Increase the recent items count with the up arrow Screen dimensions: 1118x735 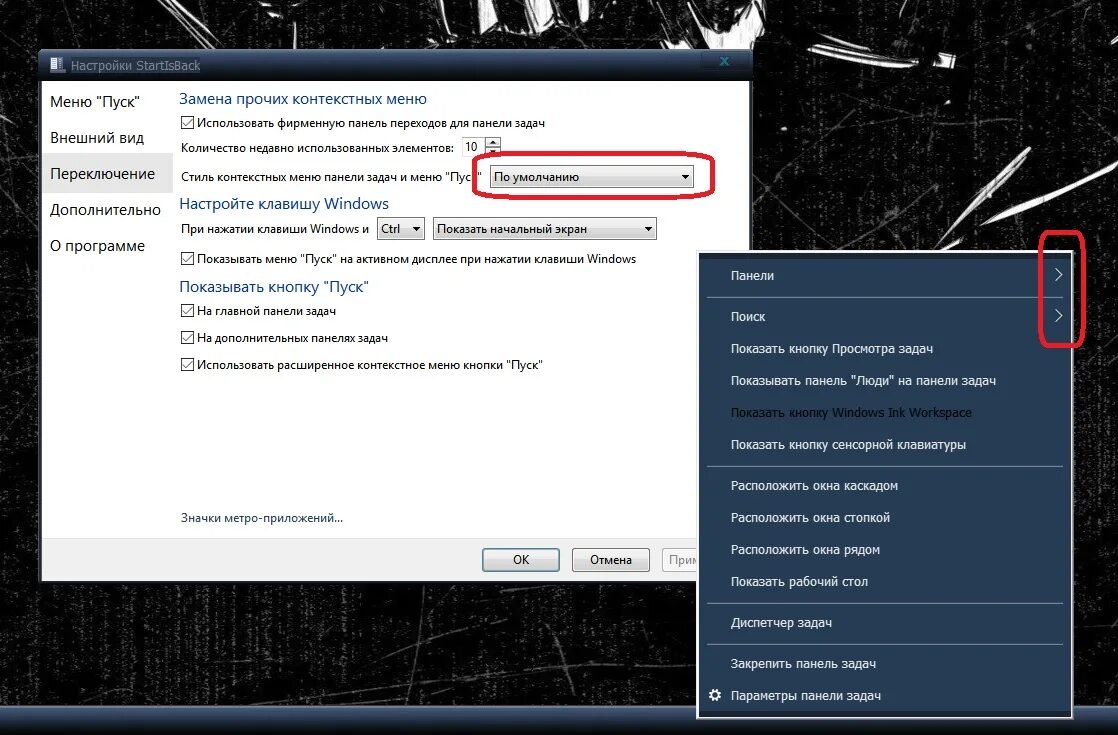[493, 142]
